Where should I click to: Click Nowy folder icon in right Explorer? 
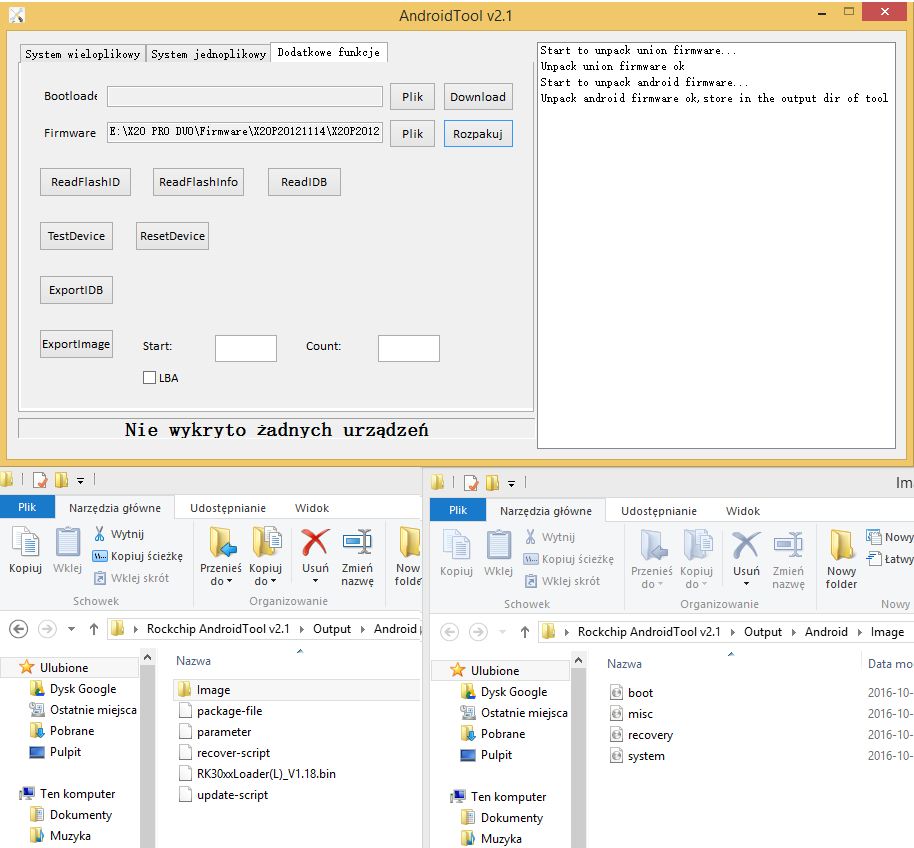coord(841,560)
